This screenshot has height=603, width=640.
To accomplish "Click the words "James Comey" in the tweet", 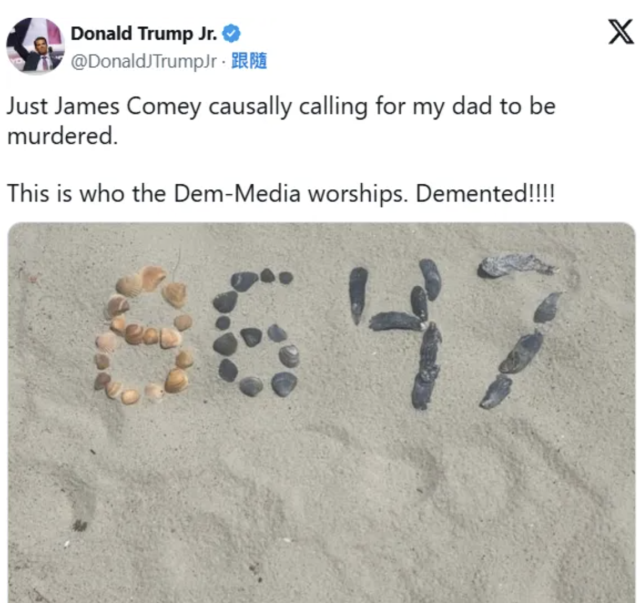I will pyautogui.click(x=128, y=107).
